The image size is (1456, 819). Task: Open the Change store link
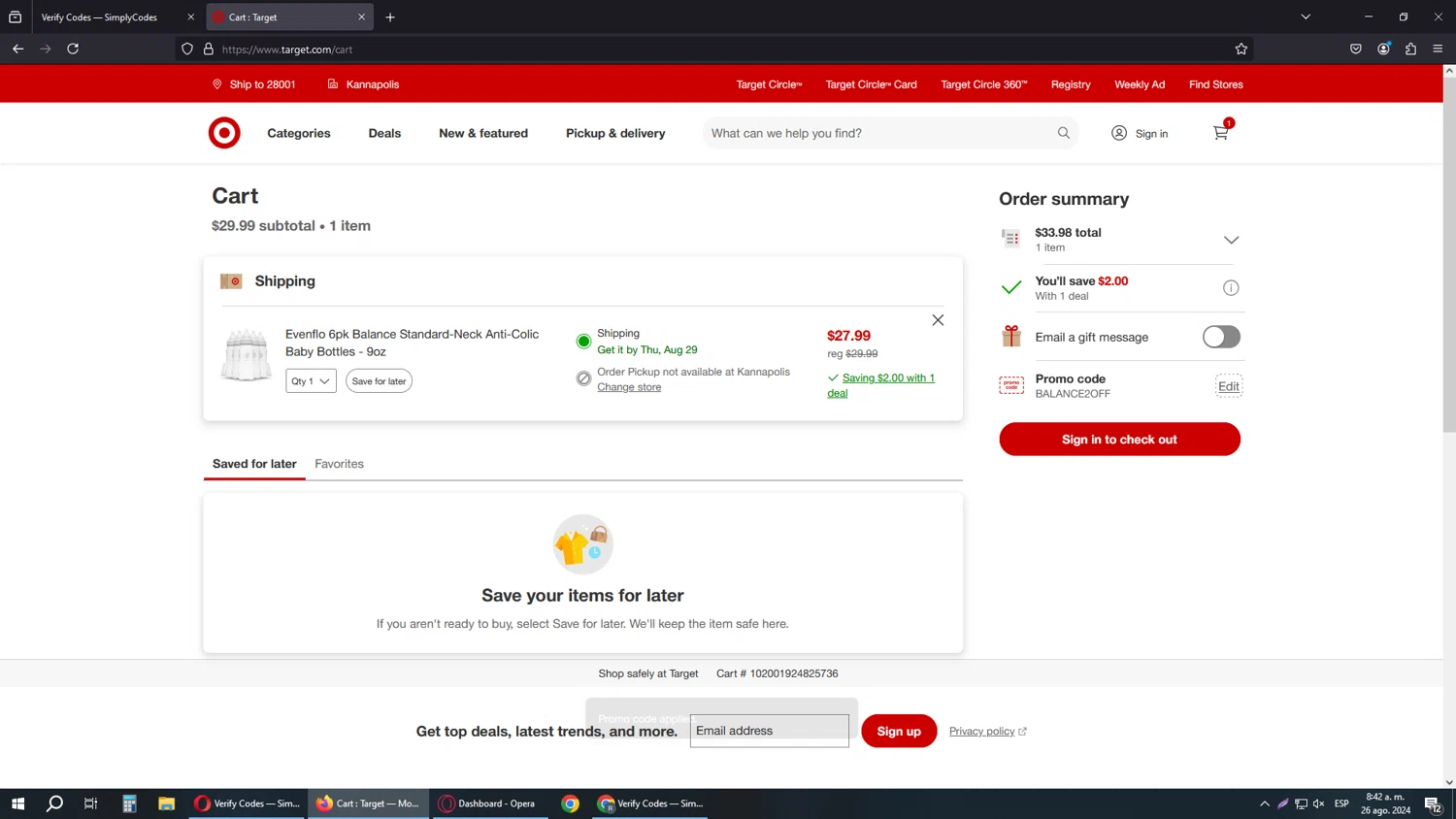[x=629, y=387]
